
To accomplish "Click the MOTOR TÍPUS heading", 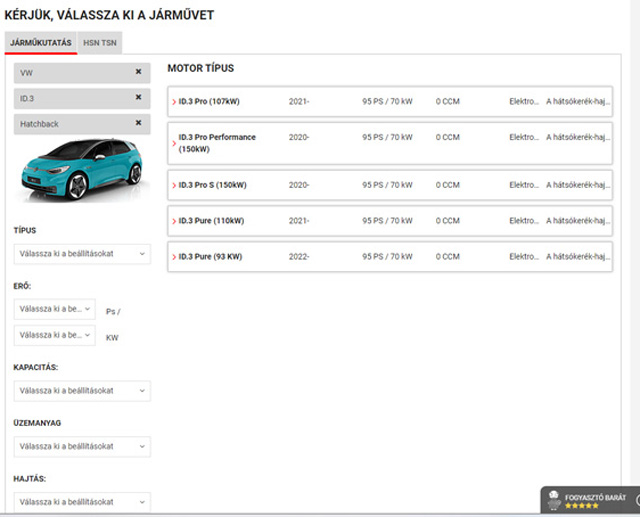I will pos(200,68).
